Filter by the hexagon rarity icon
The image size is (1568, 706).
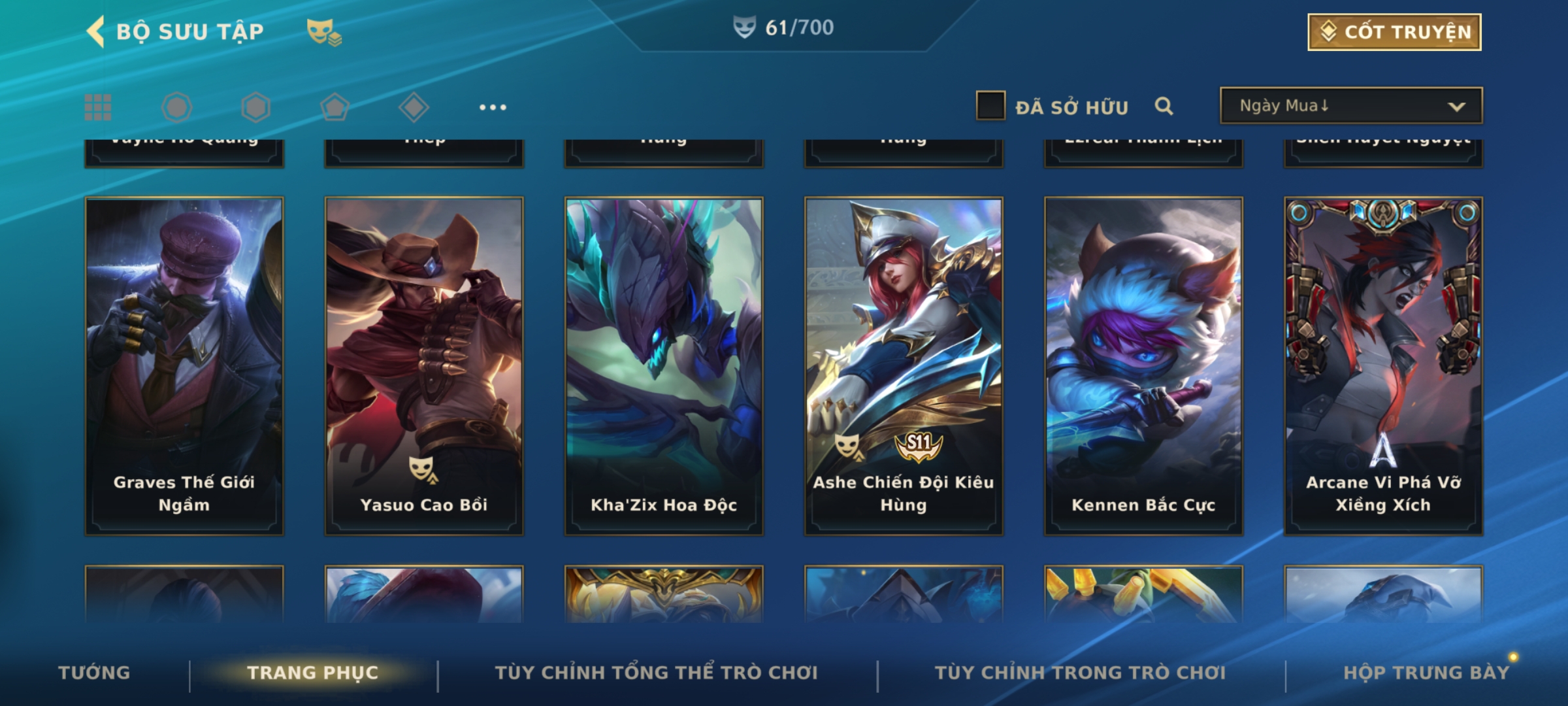tap(255, 107)
